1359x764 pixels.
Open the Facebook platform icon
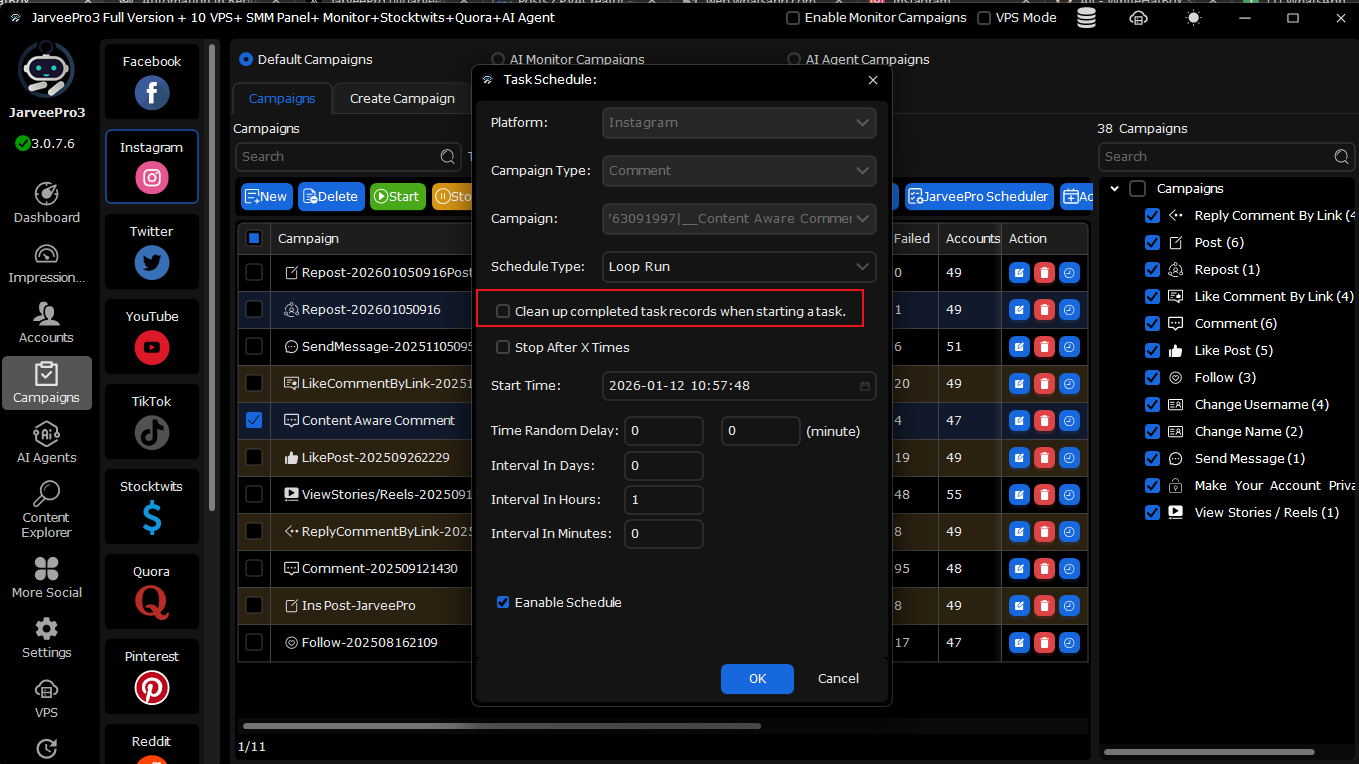click(x=152, y=93)
